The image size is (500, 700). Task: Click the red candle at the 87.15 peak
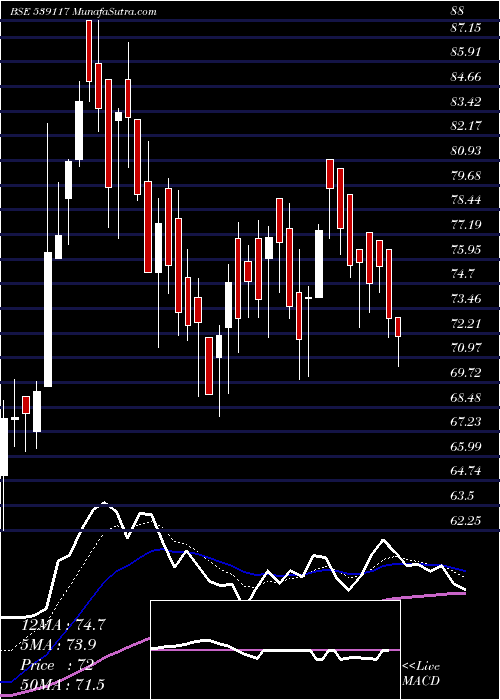pos(89,51)
